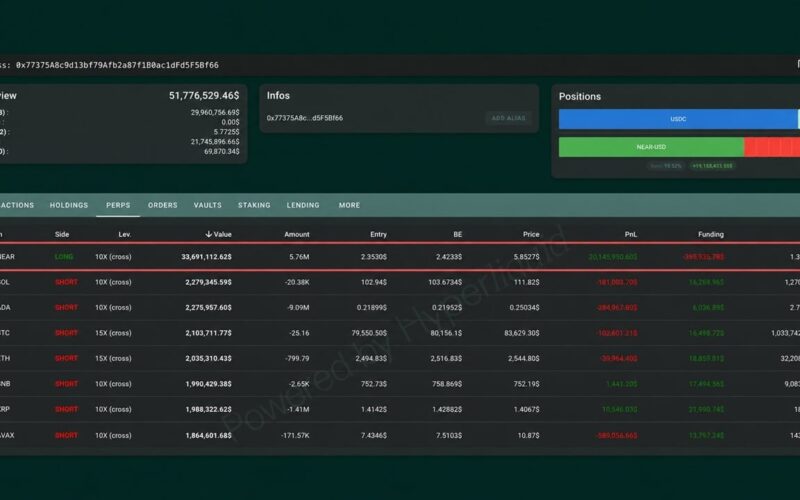Click the red short positions segment

[772, 147]
